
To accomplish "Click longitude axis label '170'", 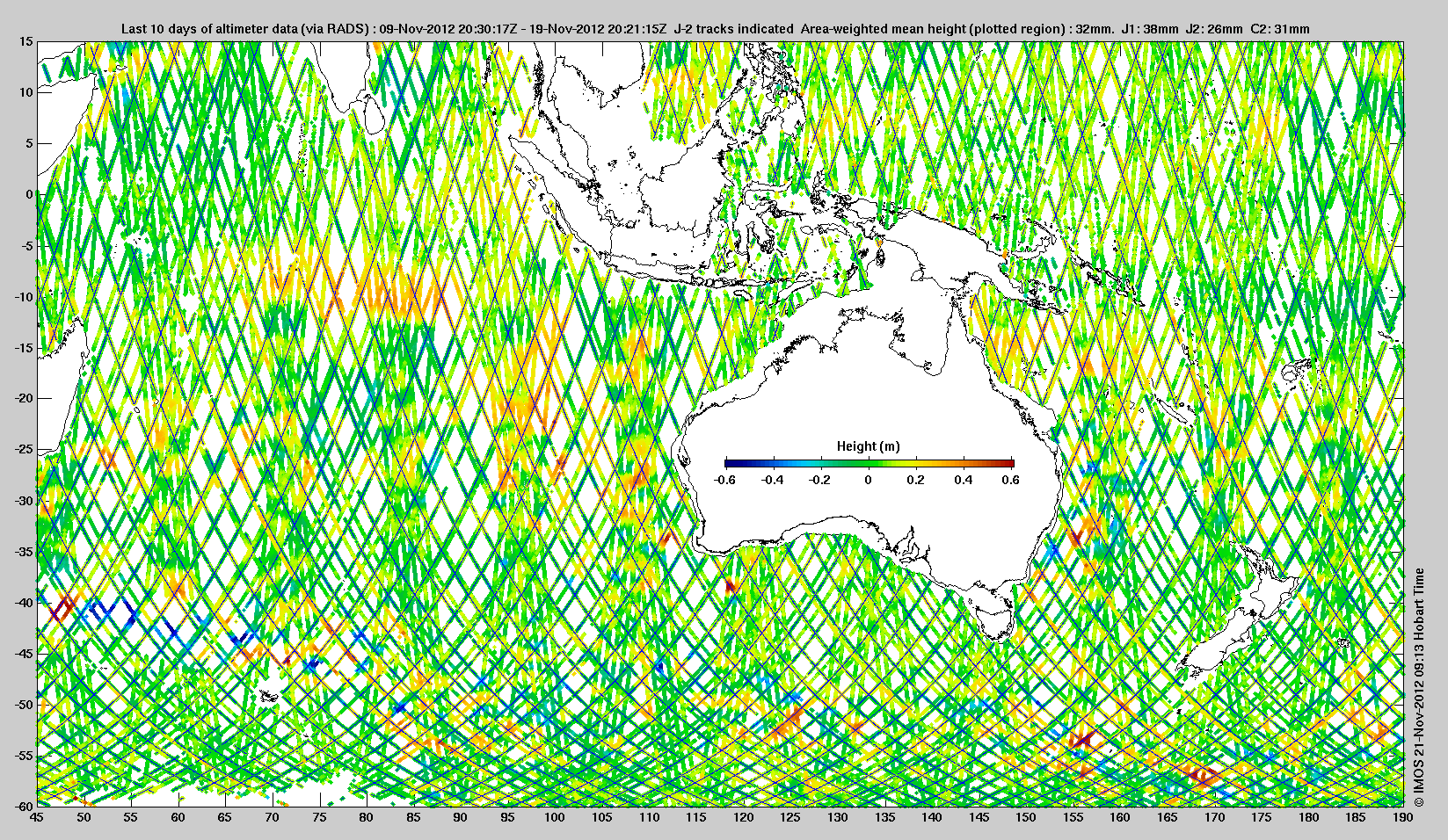I will tap(1214, 817).
